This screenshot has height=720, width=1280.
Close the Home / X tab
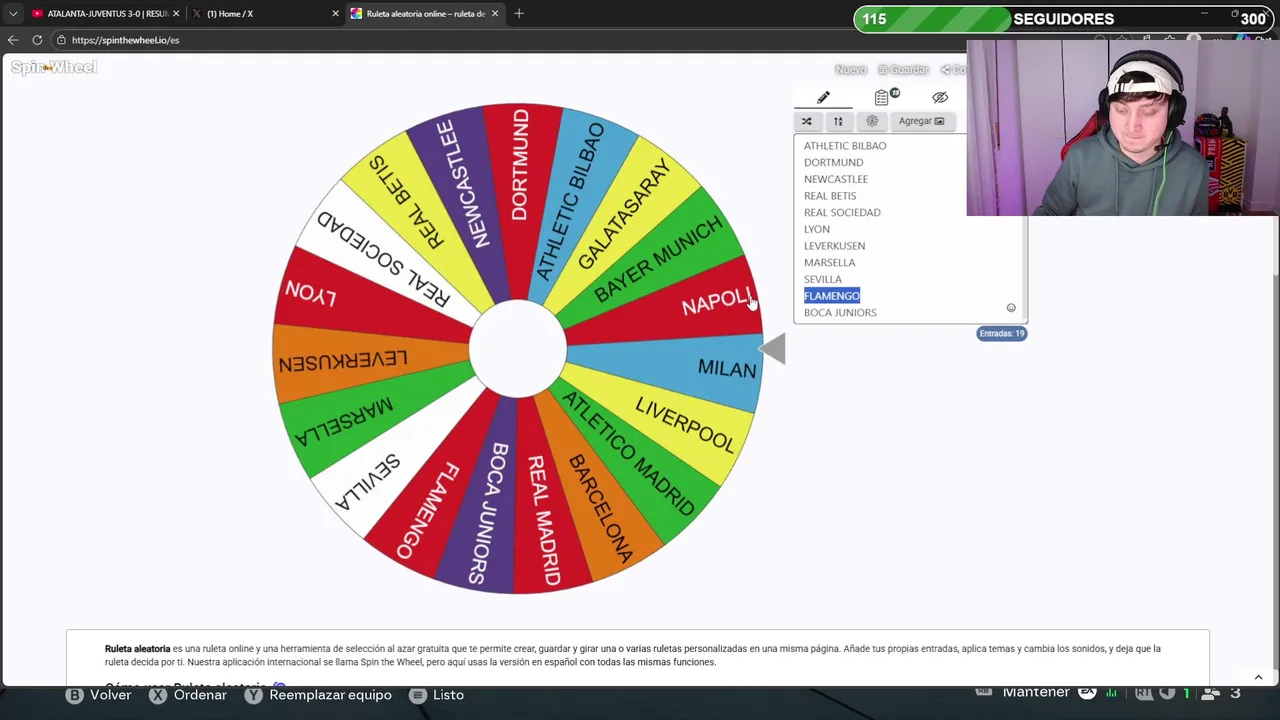pyautogui.click(x=335, y=14)
